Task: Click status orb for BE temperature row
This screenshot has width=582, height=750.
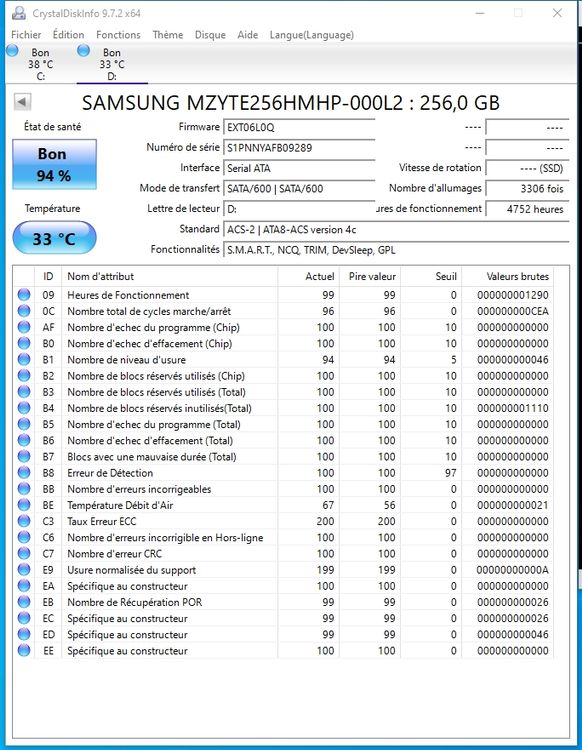Action: click(24, 505)
